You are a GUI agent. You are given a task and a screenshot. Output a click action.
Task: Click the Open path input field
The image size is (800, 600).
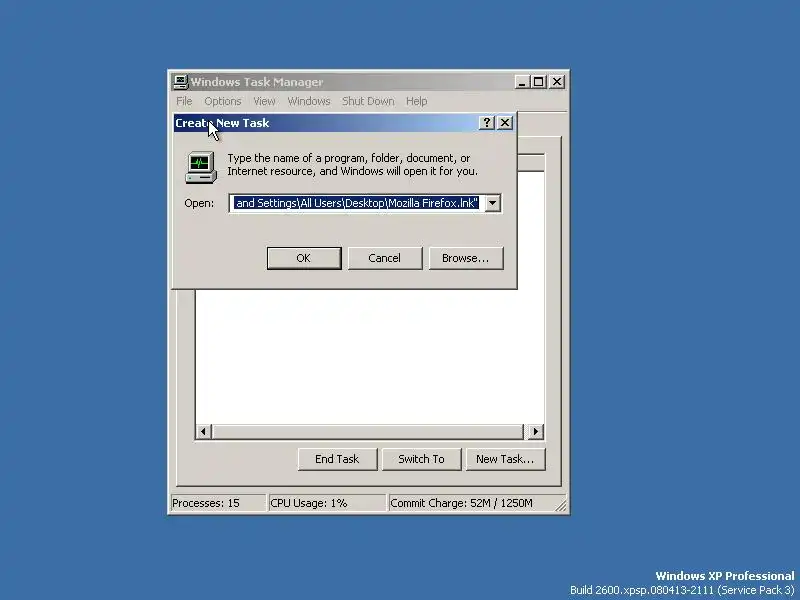[x=357, y=203]
